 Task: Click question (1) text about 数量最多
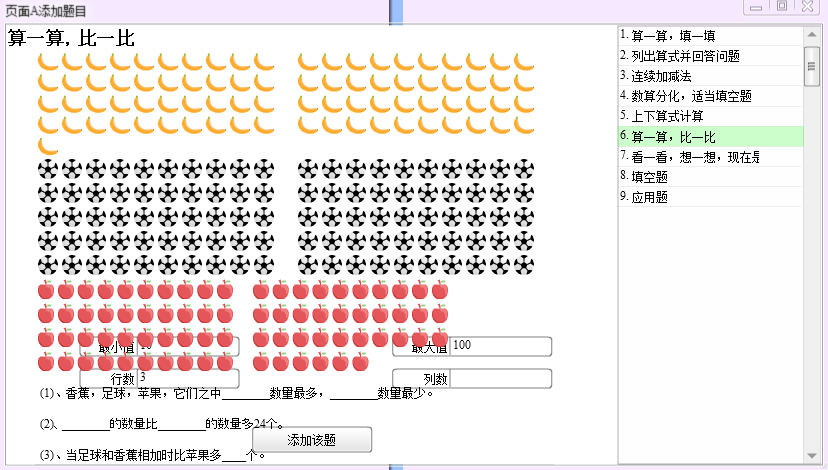point(237,393)
